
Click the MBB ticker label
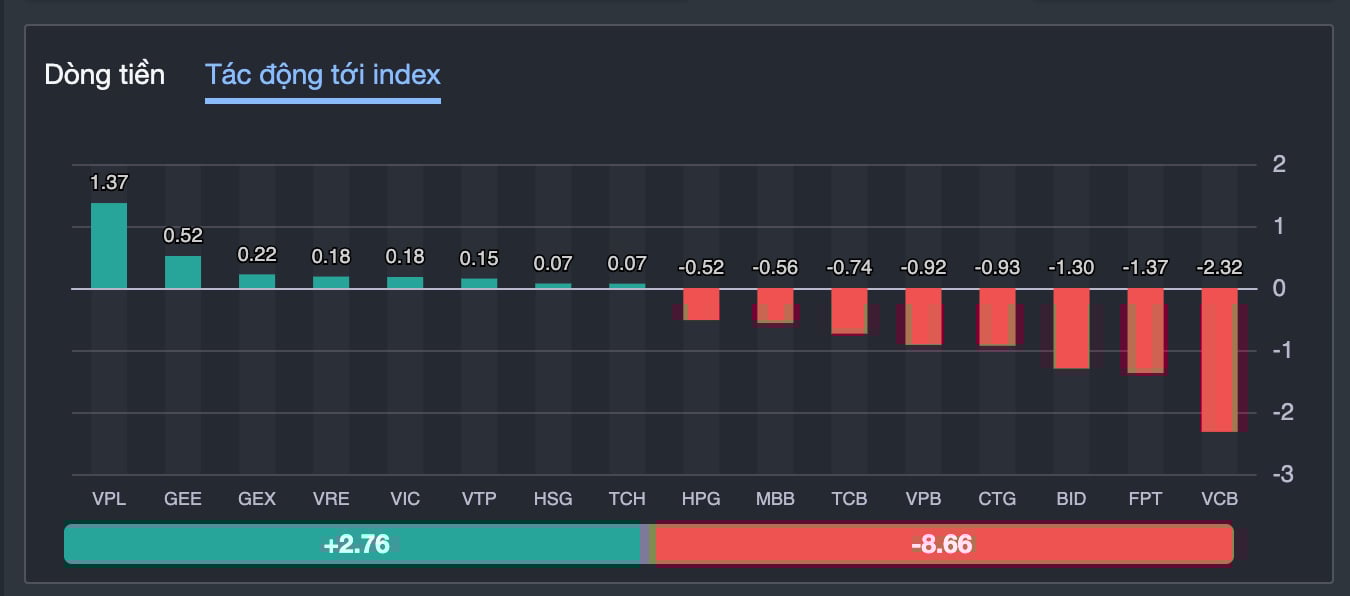(775, 498)
